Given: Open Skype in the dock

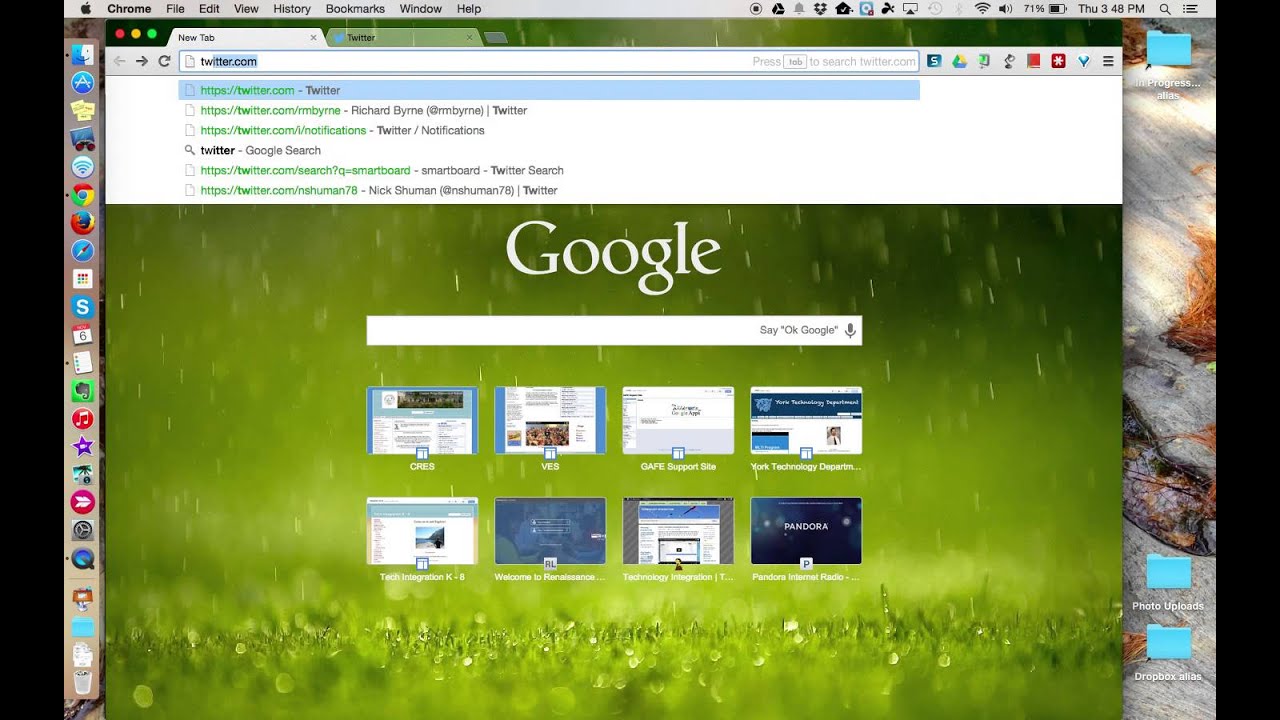Looking at the screenshot, I should [x=83, y=307].
